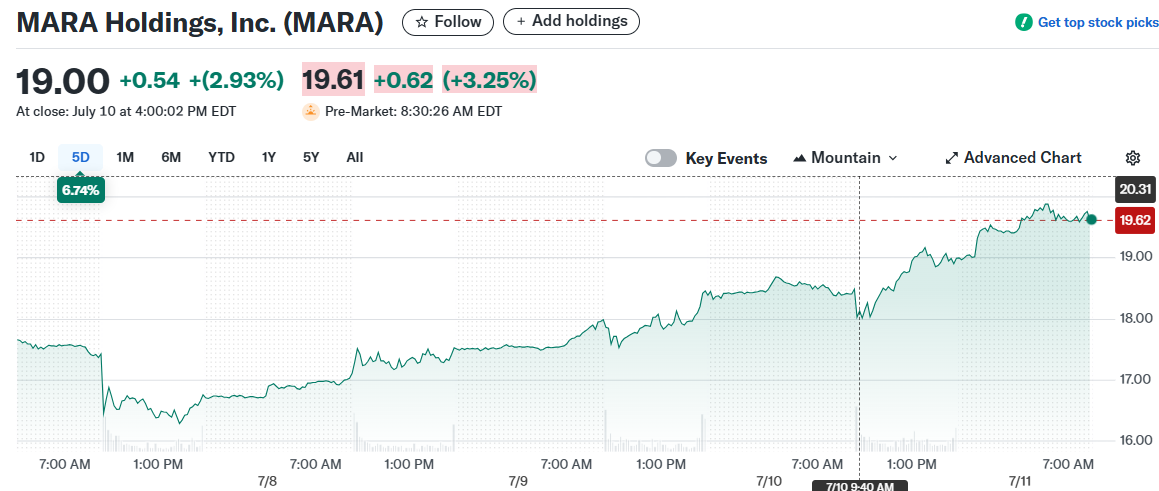Open chart settings gear icon
The height and width of the screenshot is (491, 1159).
click(1132, 158)
